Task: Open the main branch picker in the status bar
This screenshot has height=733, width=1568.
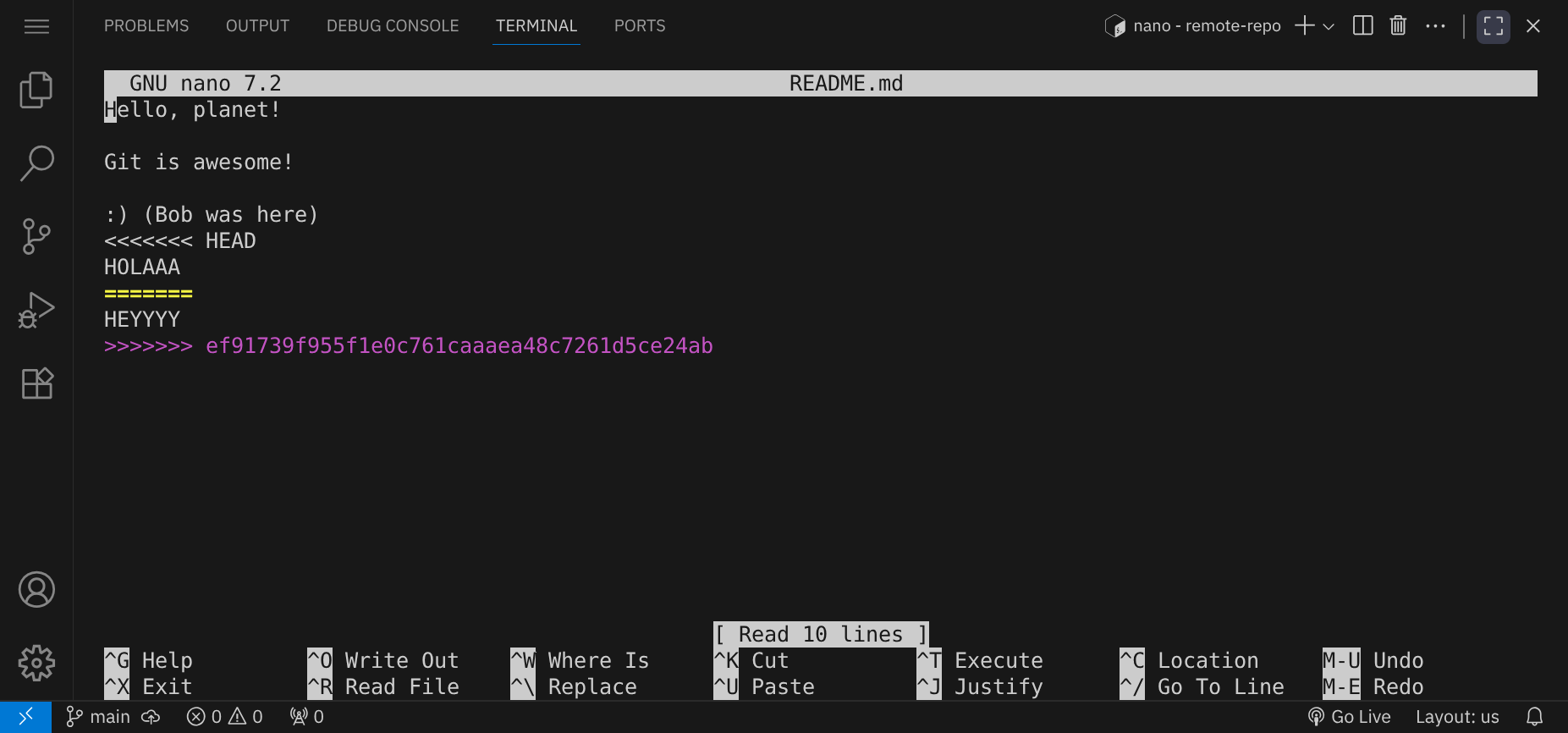Action: click(99, 717)
